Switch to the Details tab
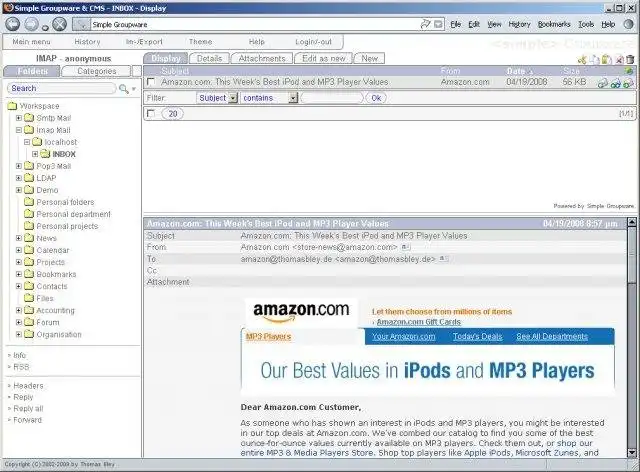Viewport: 640px width, 472px height. [209, 58]
